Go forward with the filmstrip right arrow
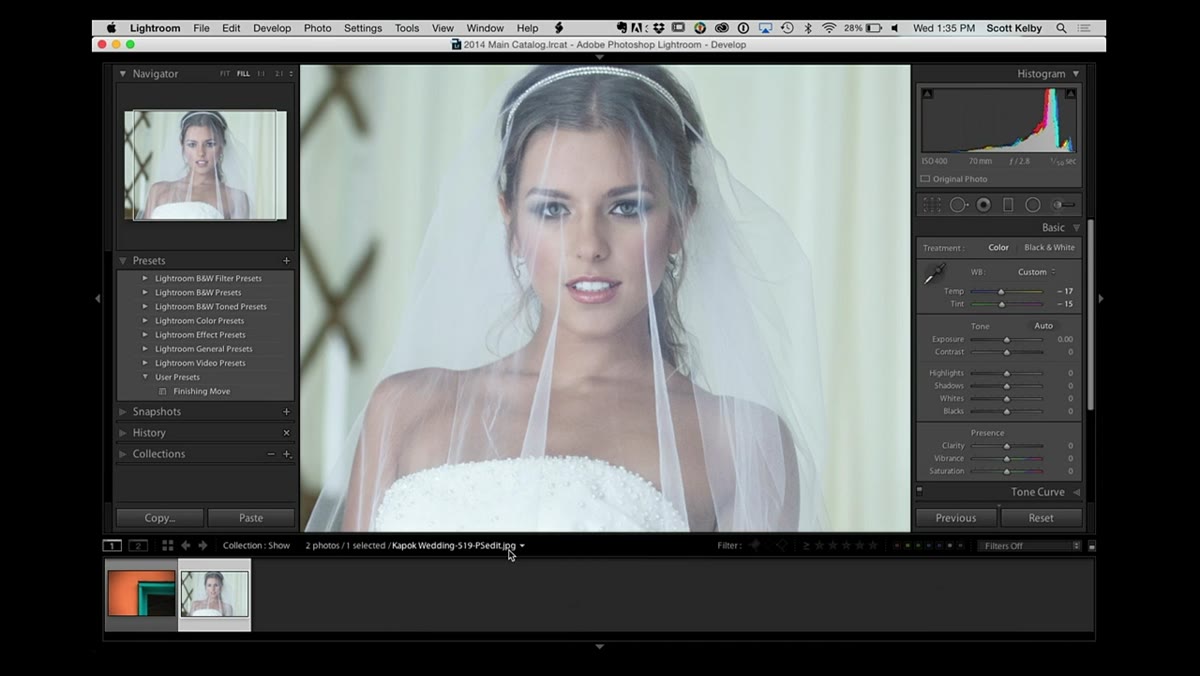This screenshot has width=1200, height=676. pyautogui.click(x=203, y=546)
